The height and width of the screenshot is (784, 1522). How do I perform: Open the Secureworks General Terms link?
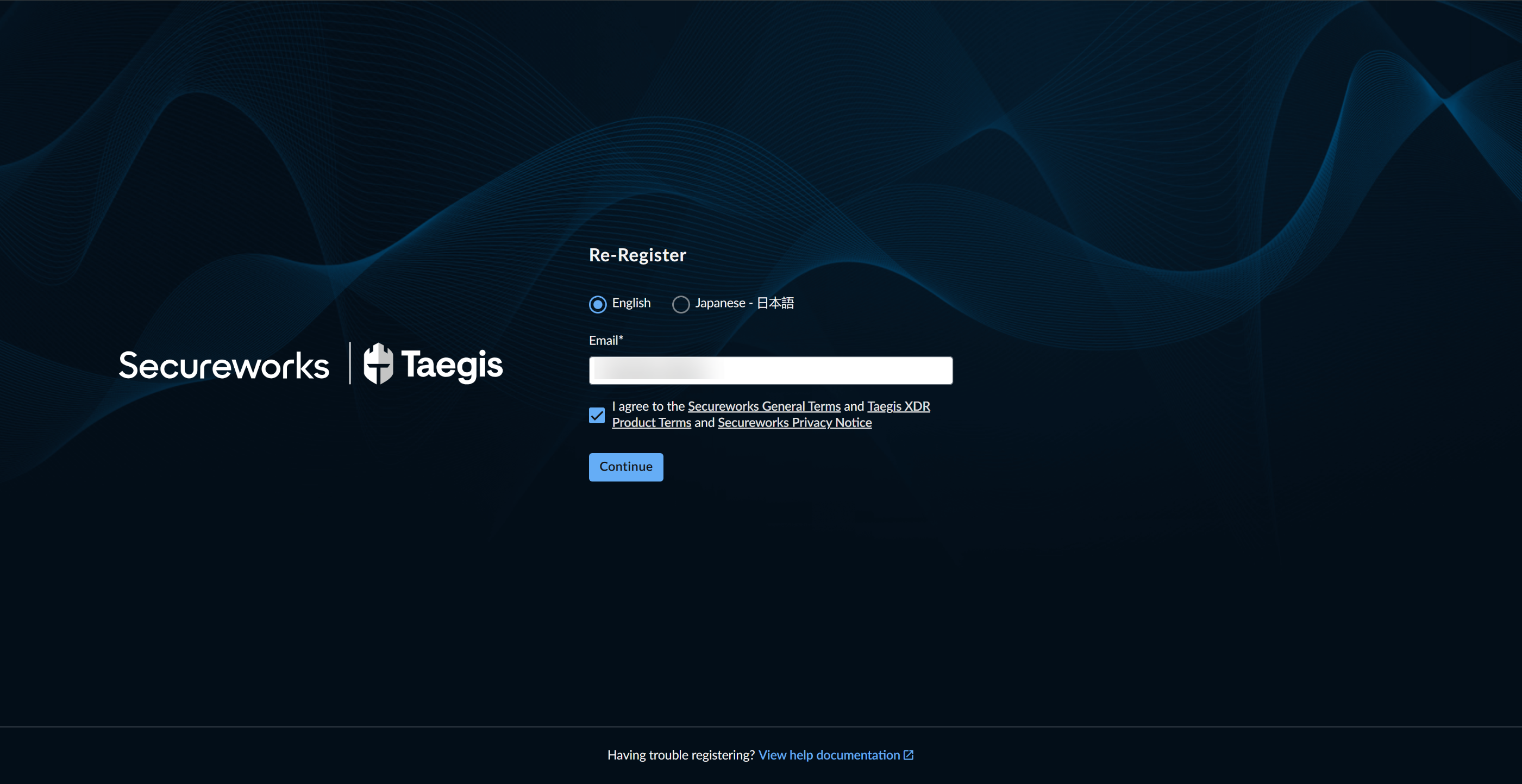764,406
